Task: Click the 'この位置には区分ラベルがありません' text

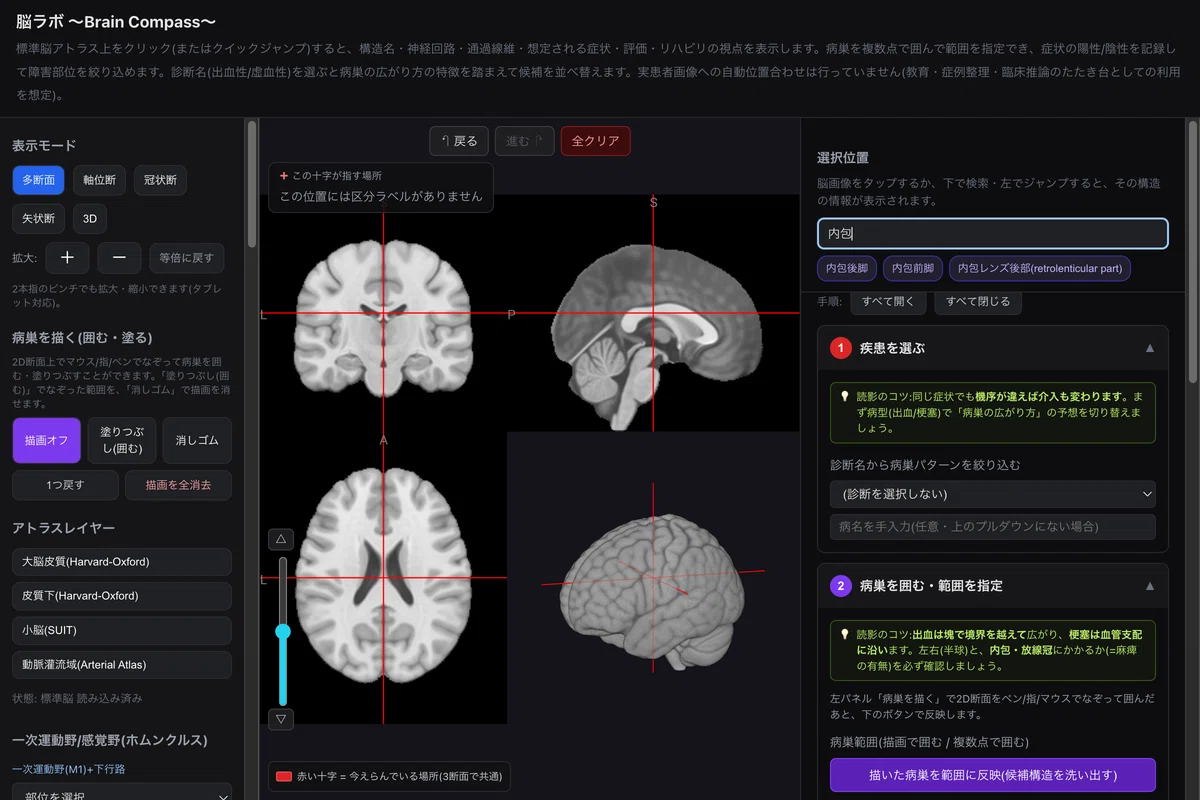Action: pos(381,196)
